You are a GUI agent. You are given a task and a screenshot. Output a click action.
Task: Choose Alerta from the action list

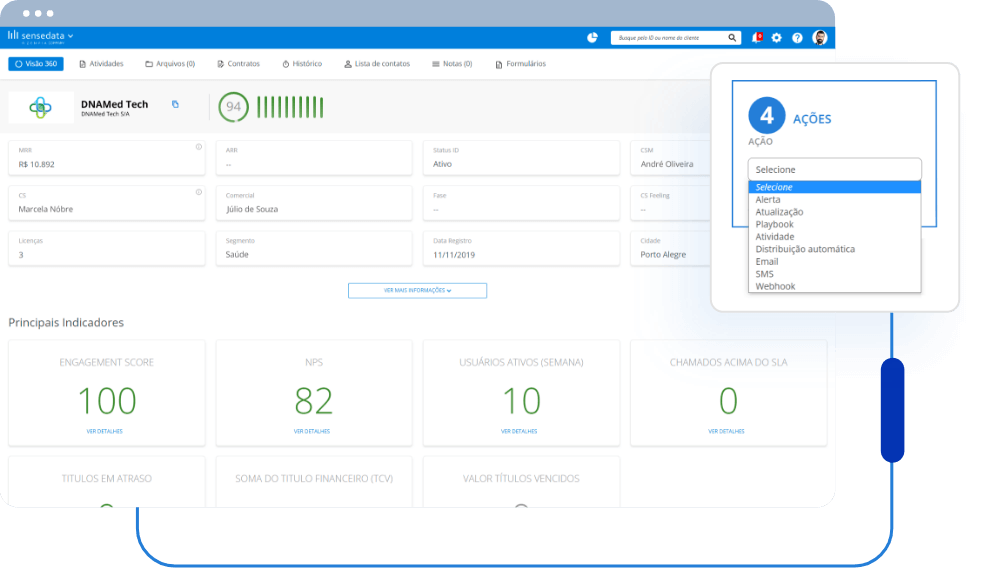pos(834,200)
